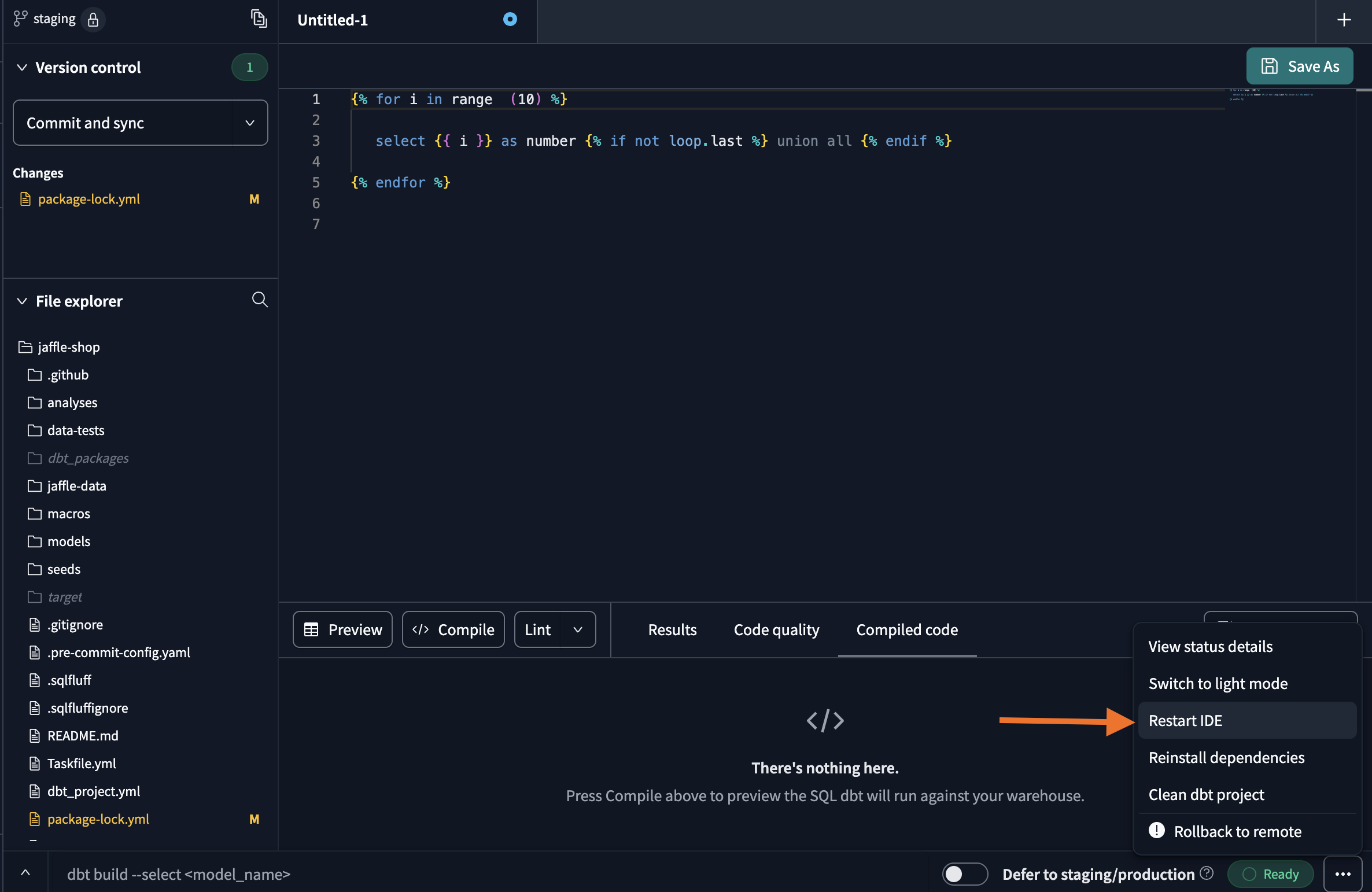The width and height of the screenshot is (1372, 892).
Task: Click the ellipsis options icon bottom right
Action: point(1344,874)
